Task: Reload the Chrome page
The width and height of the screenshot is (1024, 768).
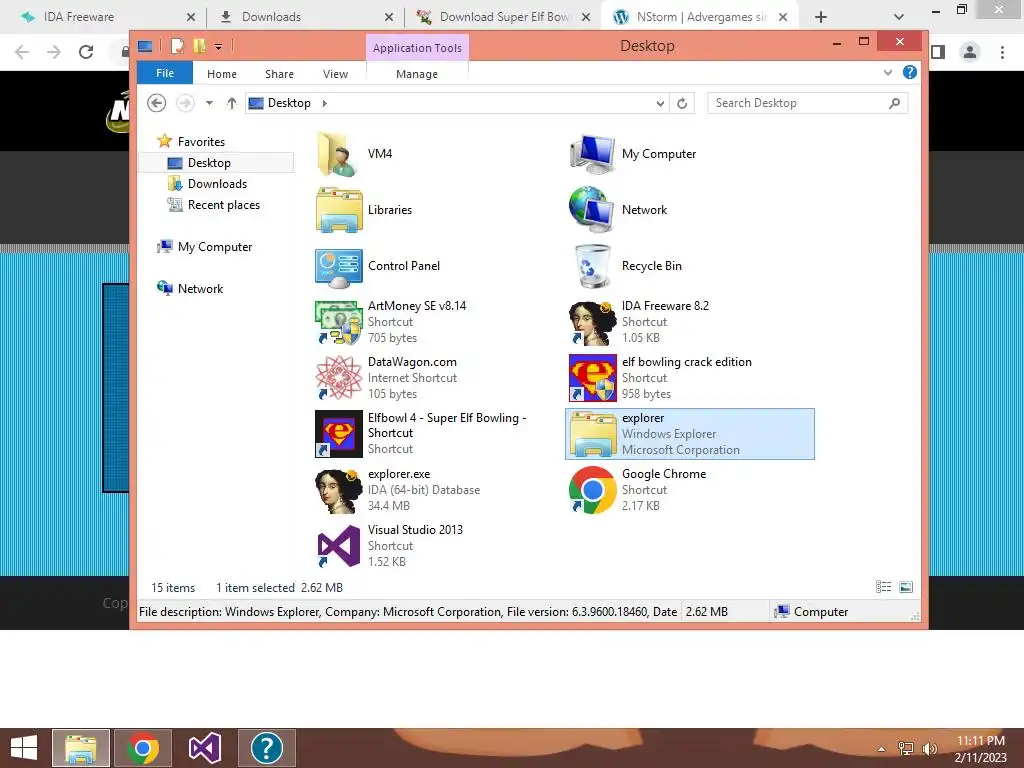Action: click(86, 52)
